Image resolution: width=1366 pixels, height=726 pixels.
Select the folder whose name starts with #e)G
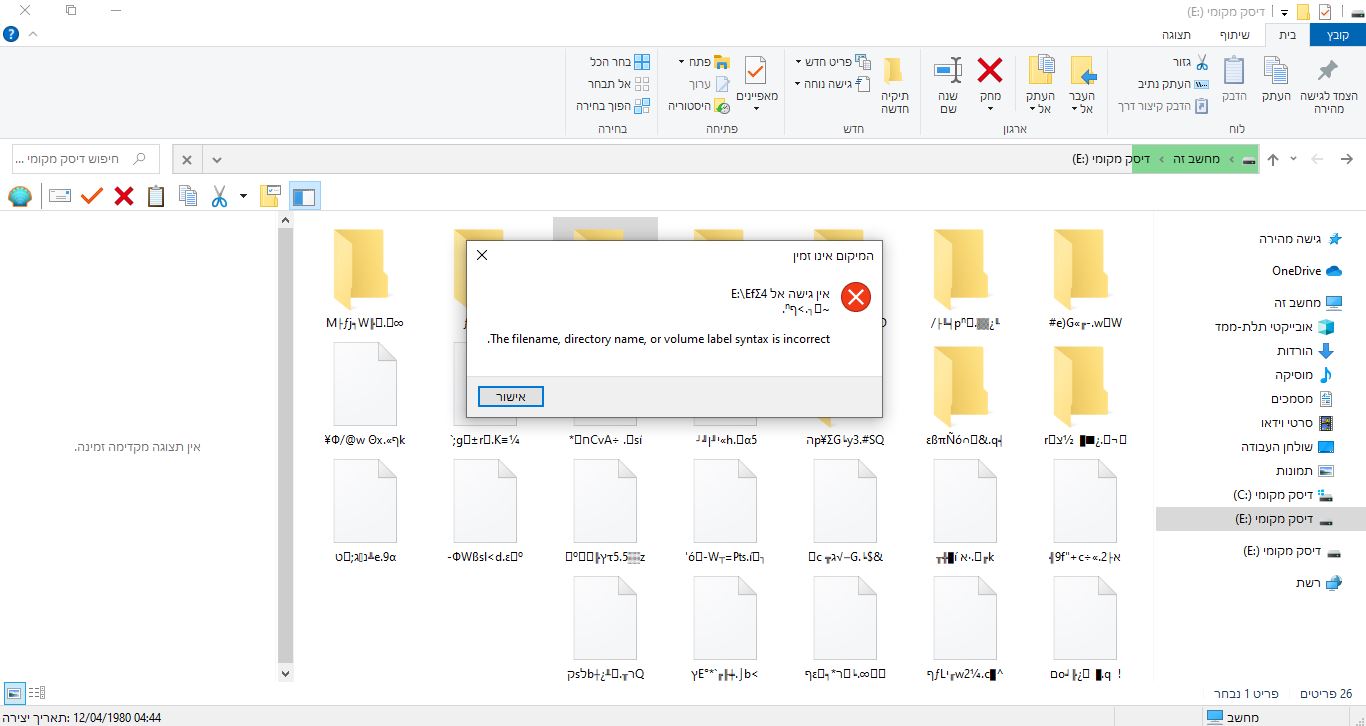(x=1085, y=279)
